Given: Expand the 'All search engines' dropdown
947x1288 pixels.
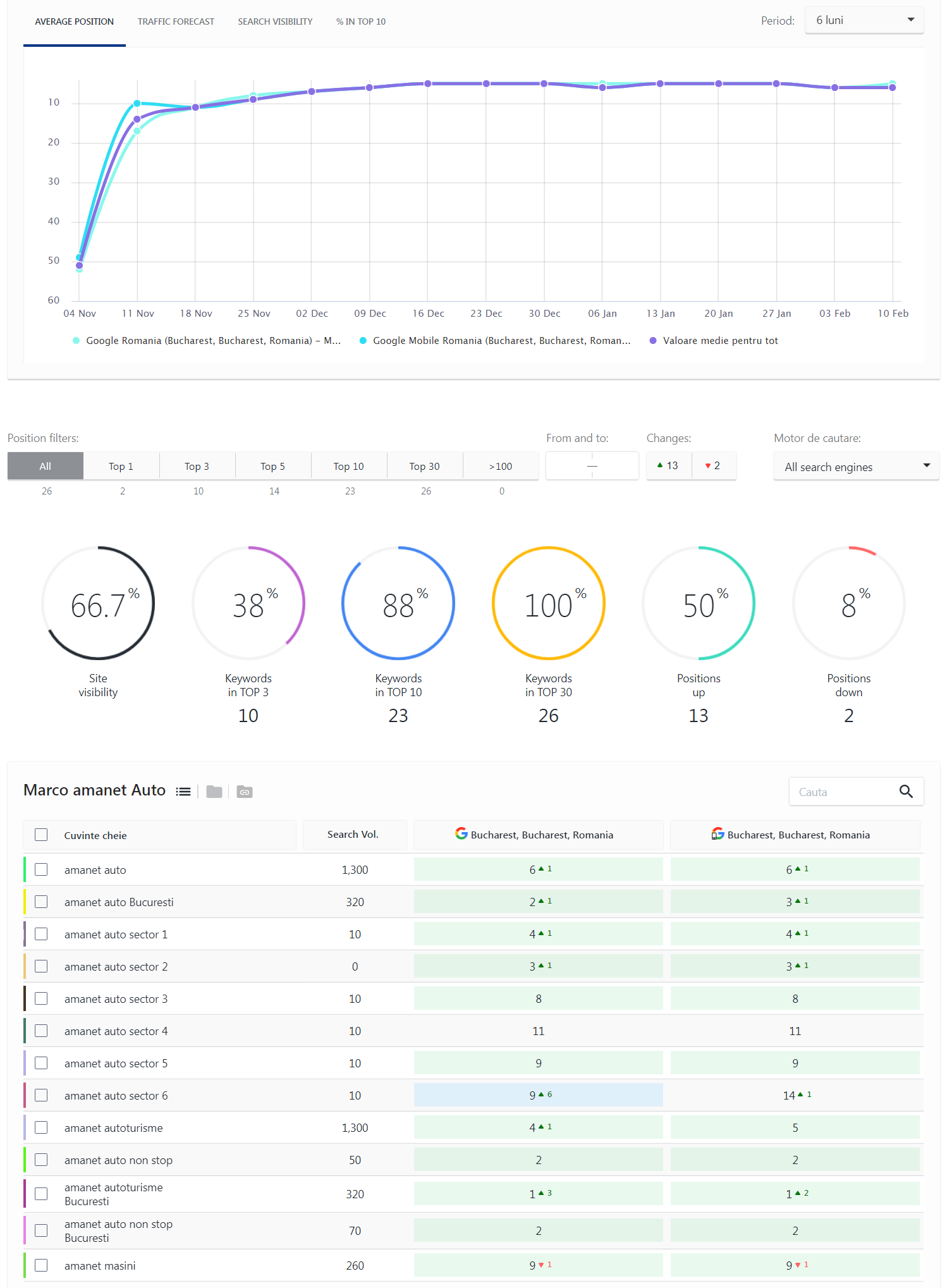Looking at the screenshot, I should 856,467.
